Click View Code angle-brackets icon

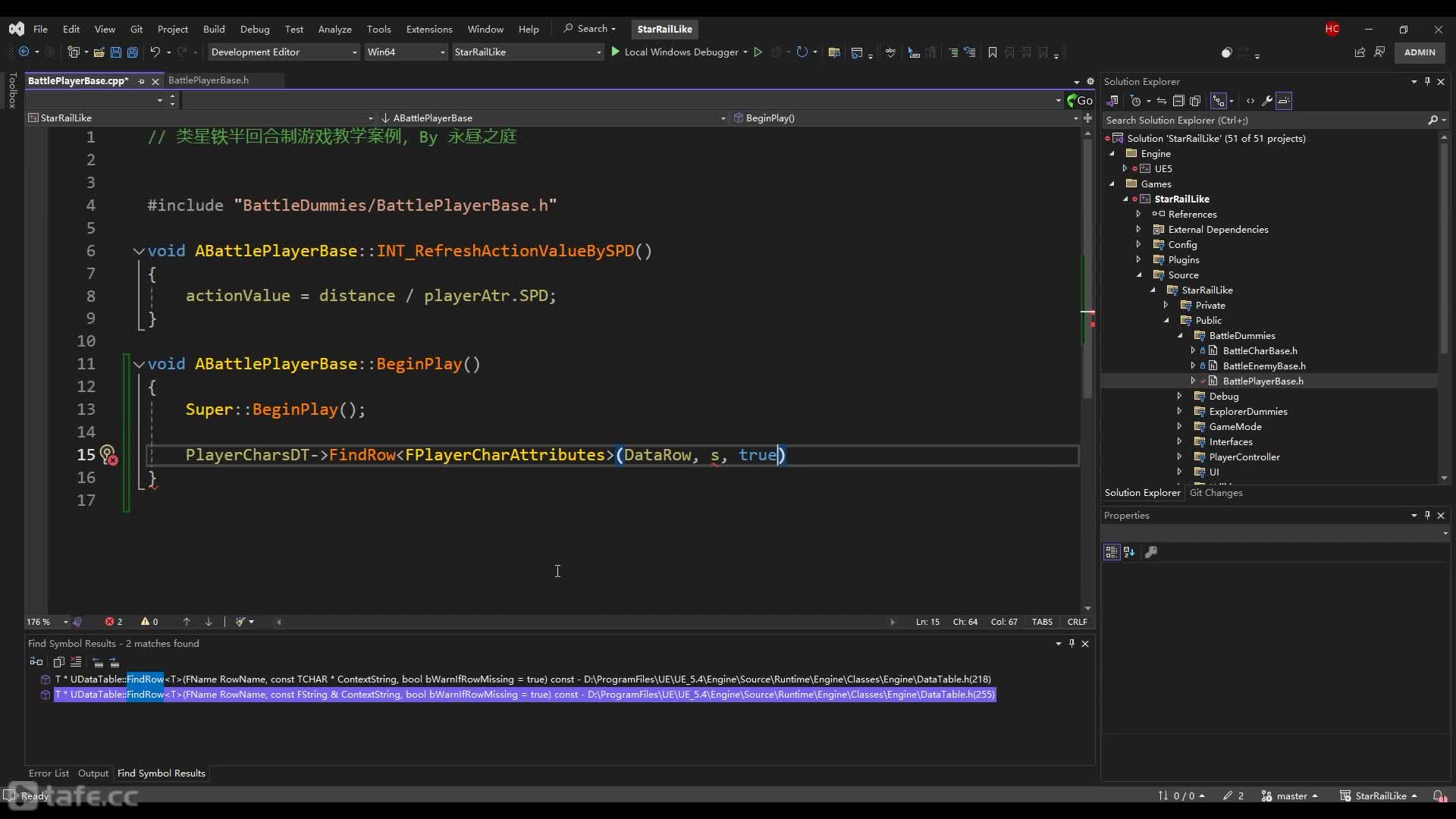(1250, 100)
